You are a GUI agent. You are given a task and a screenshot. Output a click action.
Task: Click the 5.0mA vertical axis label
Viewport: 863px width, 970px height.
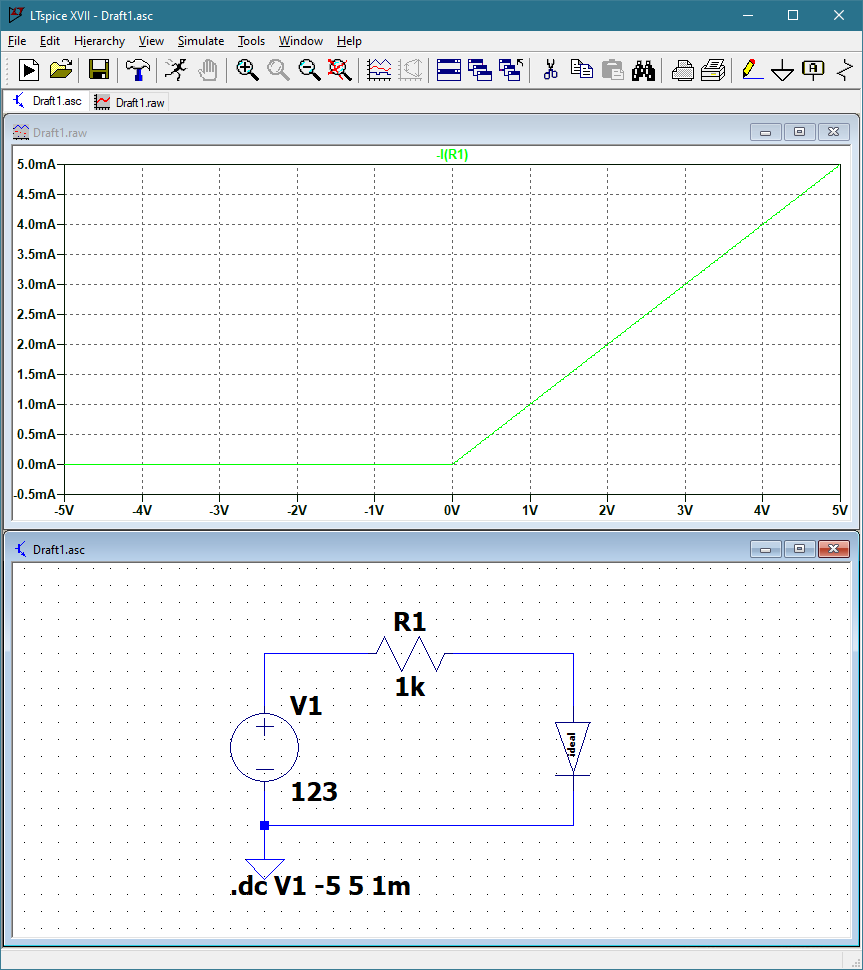pos(36,165)
